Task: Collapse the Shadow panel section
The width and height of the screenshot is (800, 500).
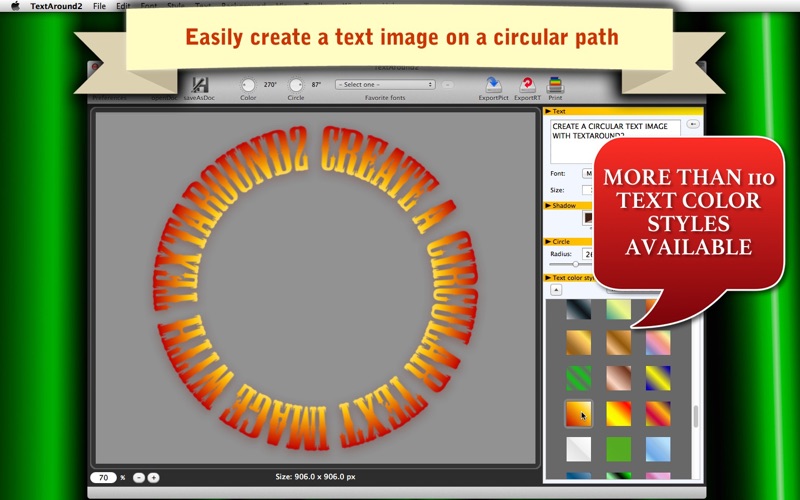Action: [548, 206]
